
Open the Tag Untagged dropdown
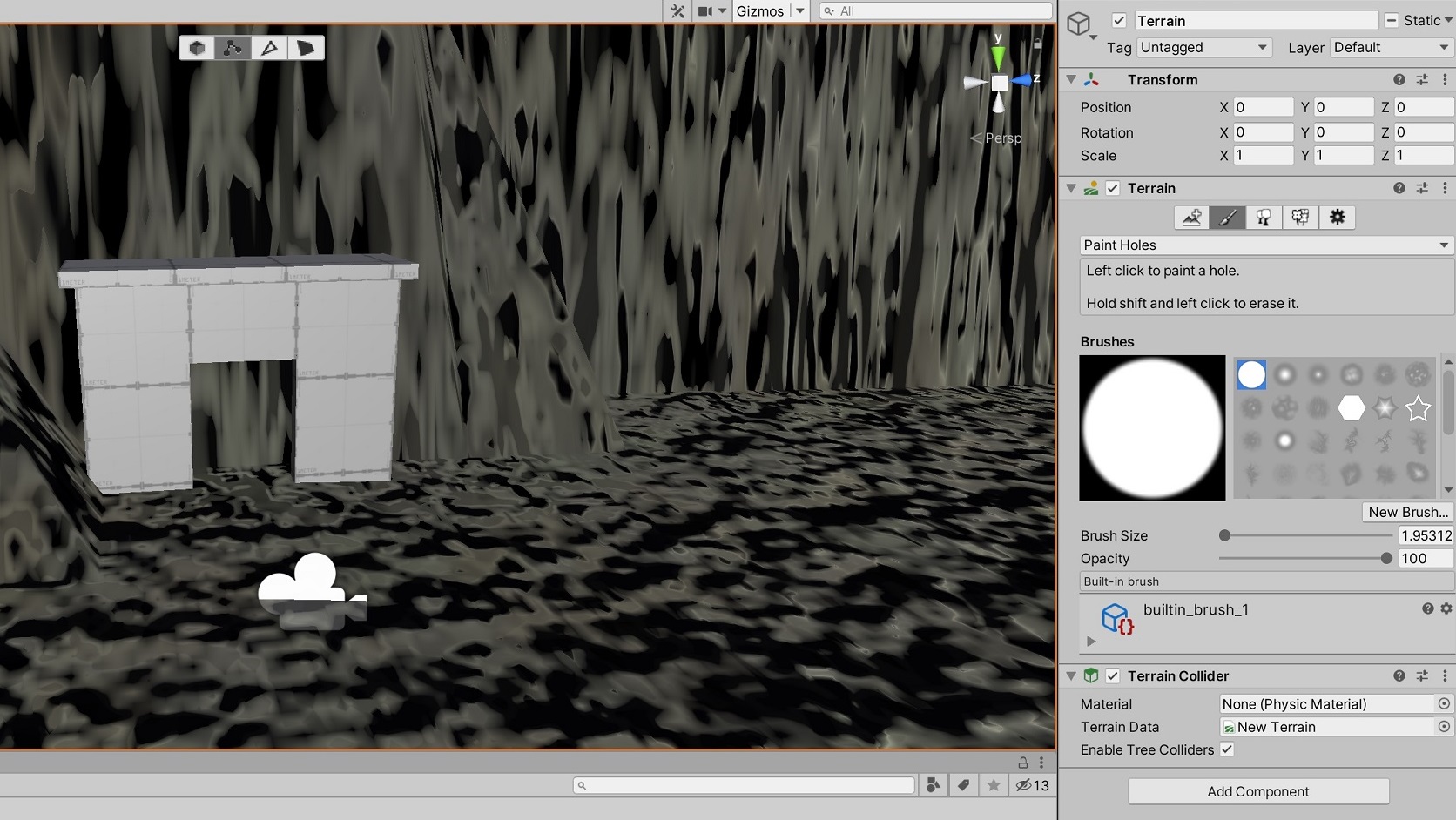1204,47
